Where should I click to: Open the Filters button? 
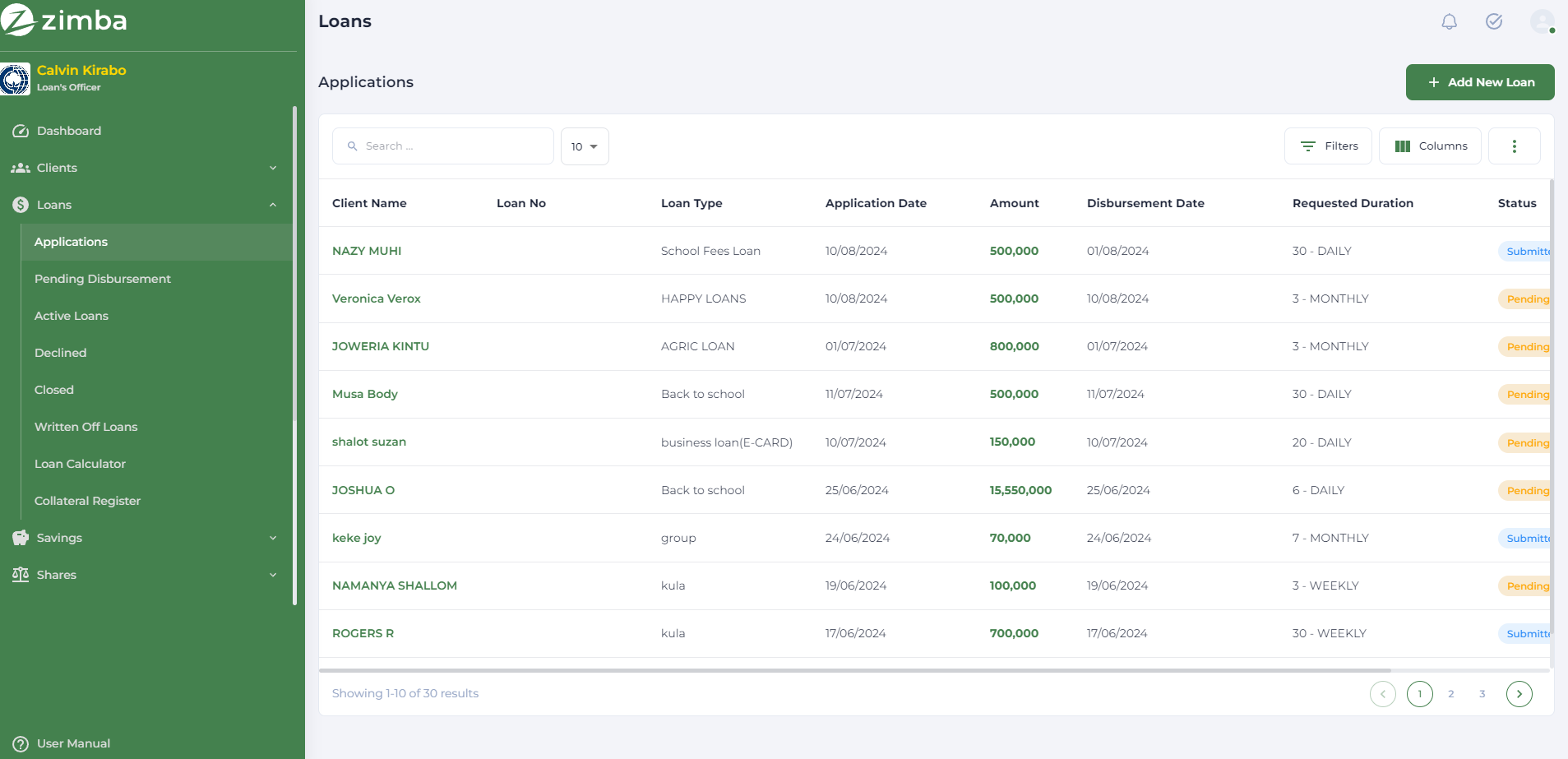pyautogui.click(x=1328, y=146)
